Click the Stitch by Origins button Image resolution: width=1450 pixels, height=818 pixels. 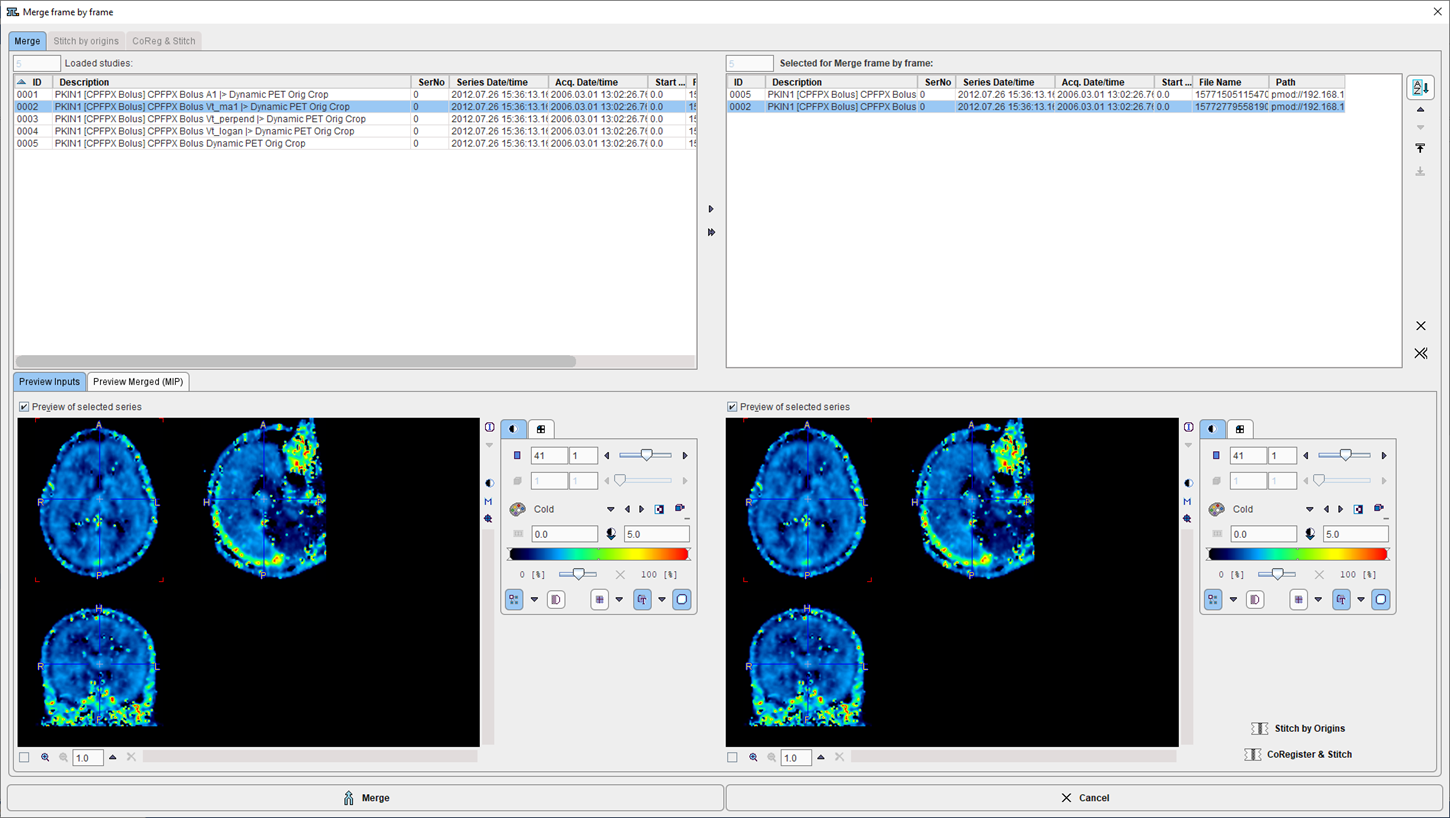[x=1298, y=729]
